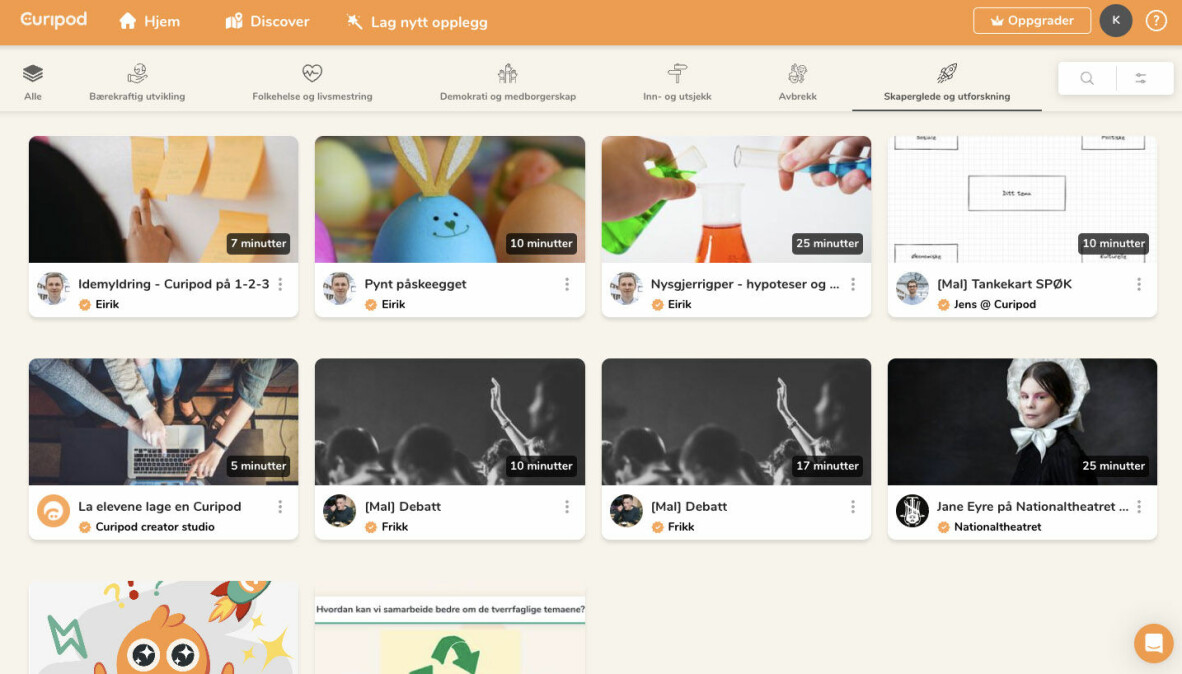
Task: Click the Nationaltheatret logo avatar
Action: pos(912,511)
